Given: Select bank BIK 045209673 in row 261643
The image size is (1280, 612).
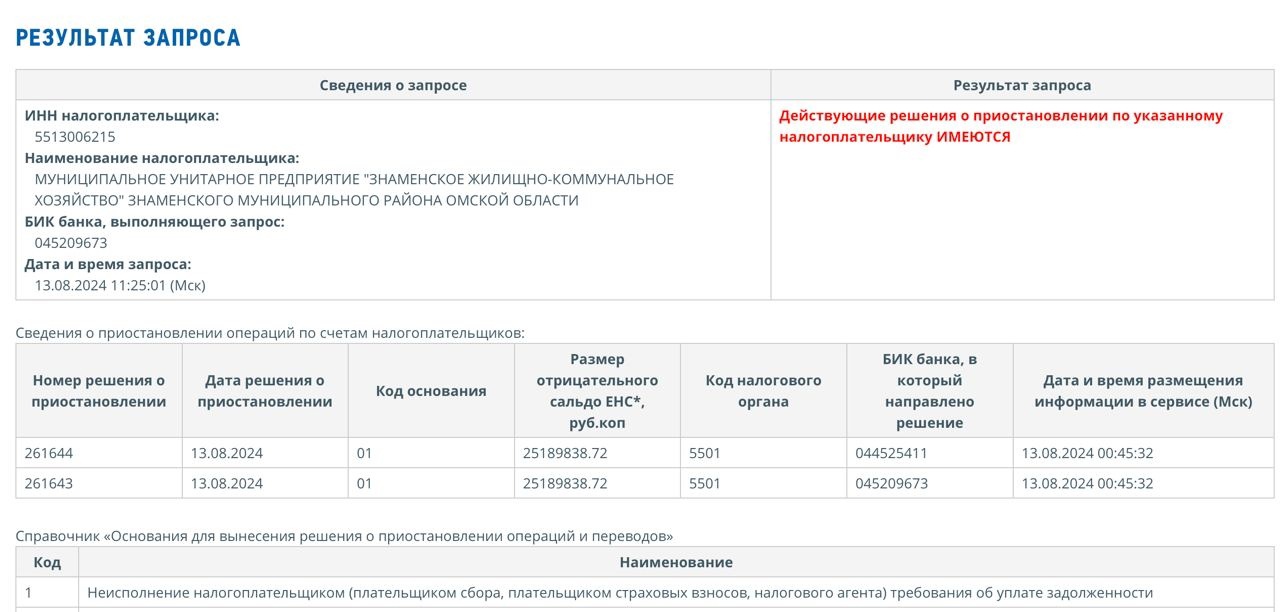Looking at the screenshot, I should tap(891, 483).
